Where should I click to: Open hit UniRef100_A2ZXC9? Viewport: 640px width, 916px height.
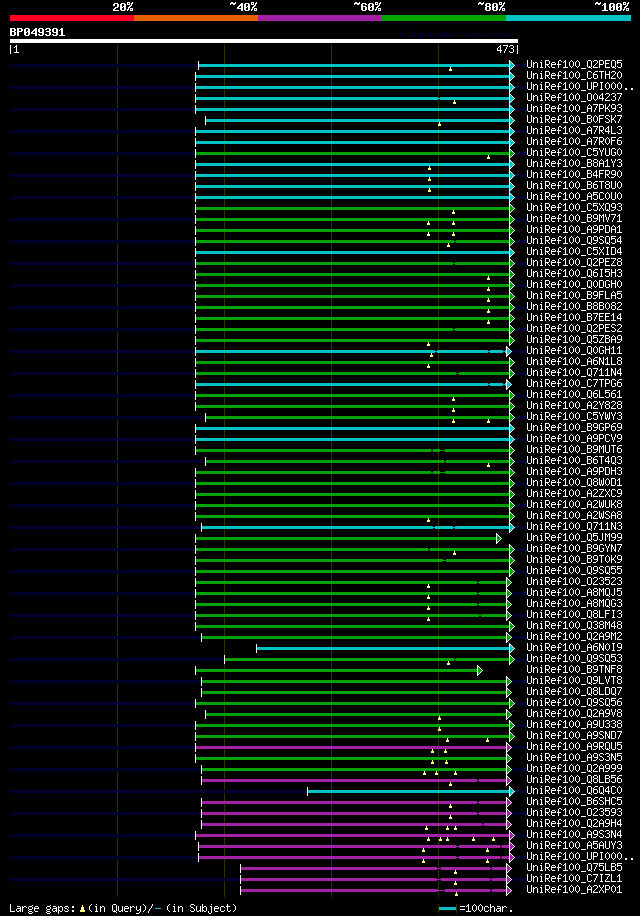pos(574,494)
